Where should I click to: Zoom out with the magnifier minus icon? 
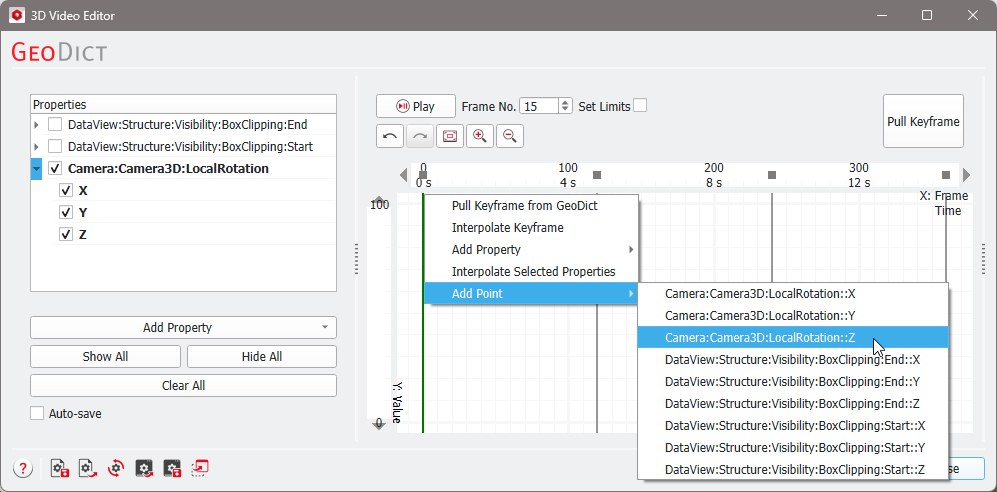coord(510,136)
